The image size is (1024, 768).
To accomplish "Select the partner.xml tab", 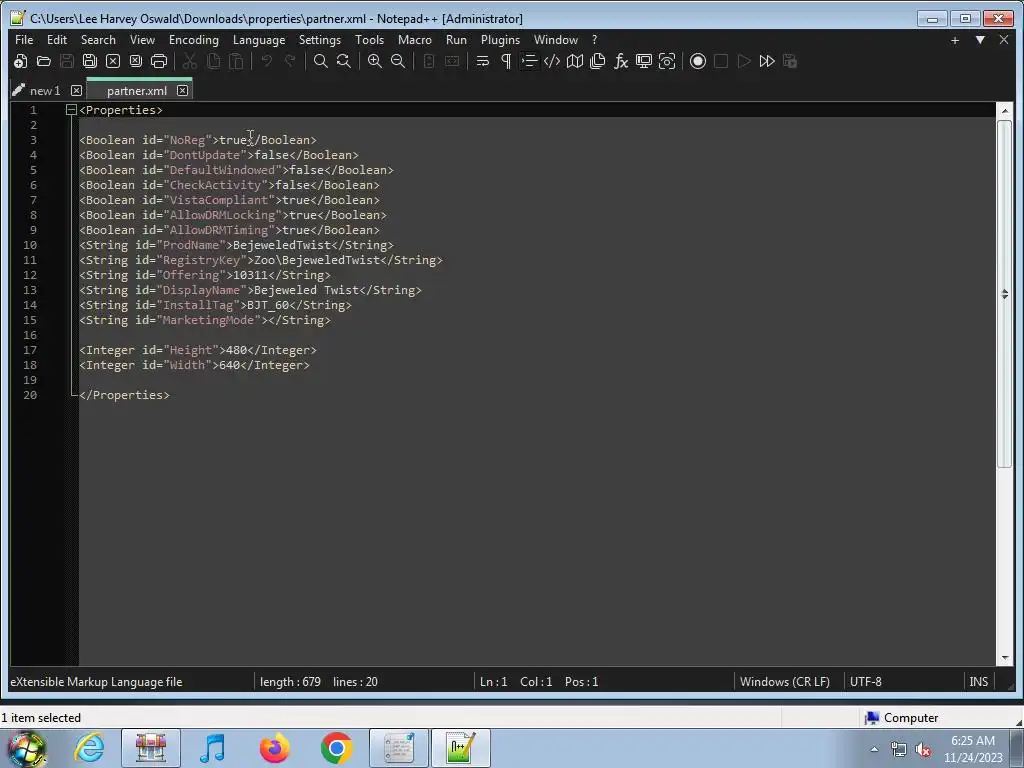I will (x=137, y=91).
